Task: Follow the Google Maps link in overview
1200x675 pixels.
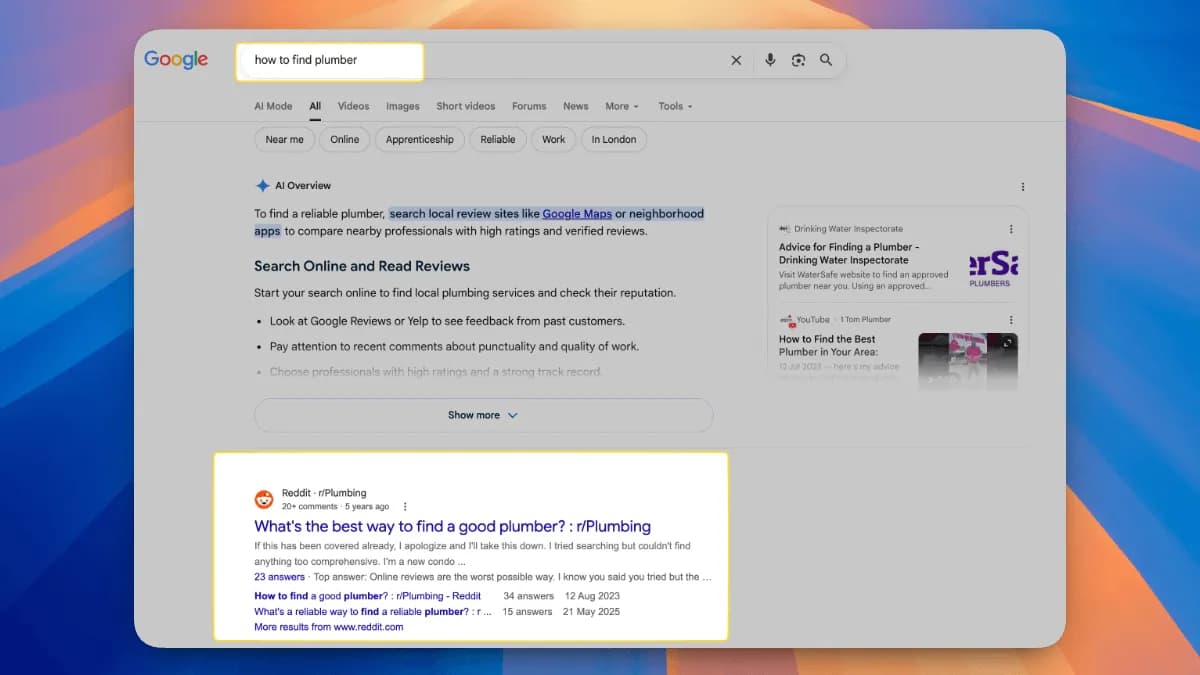Action: (577, 214)
